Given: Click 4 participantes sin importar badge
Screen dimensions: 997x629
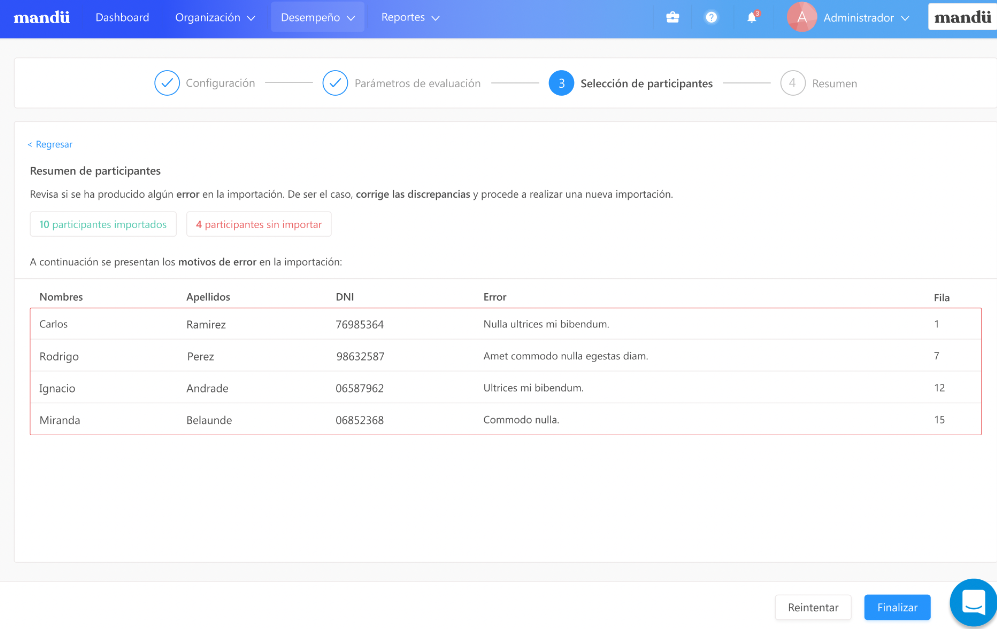Looking at the screenshot, I should [x=259, y=225].
